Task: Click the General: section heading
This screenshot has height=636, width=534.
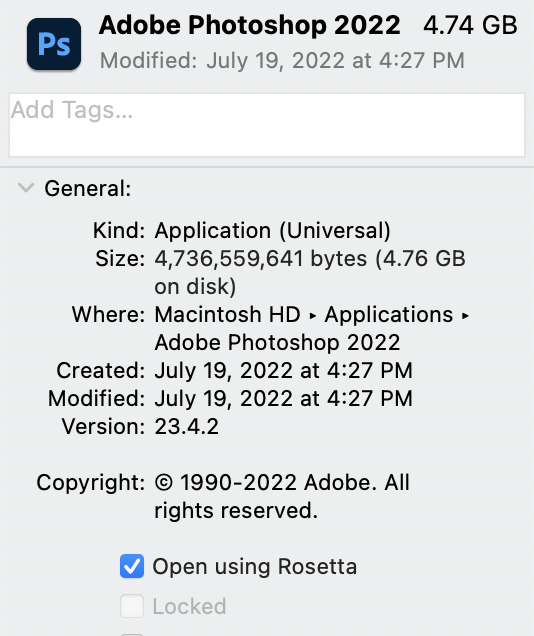Action: (x=88, y=189)
